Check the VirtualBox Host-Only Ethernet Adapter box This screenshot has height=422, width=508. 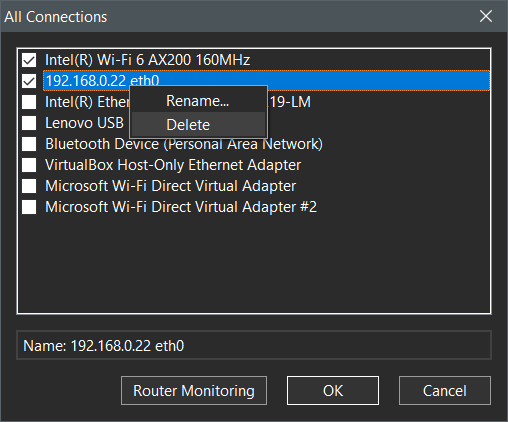[29, 165]
